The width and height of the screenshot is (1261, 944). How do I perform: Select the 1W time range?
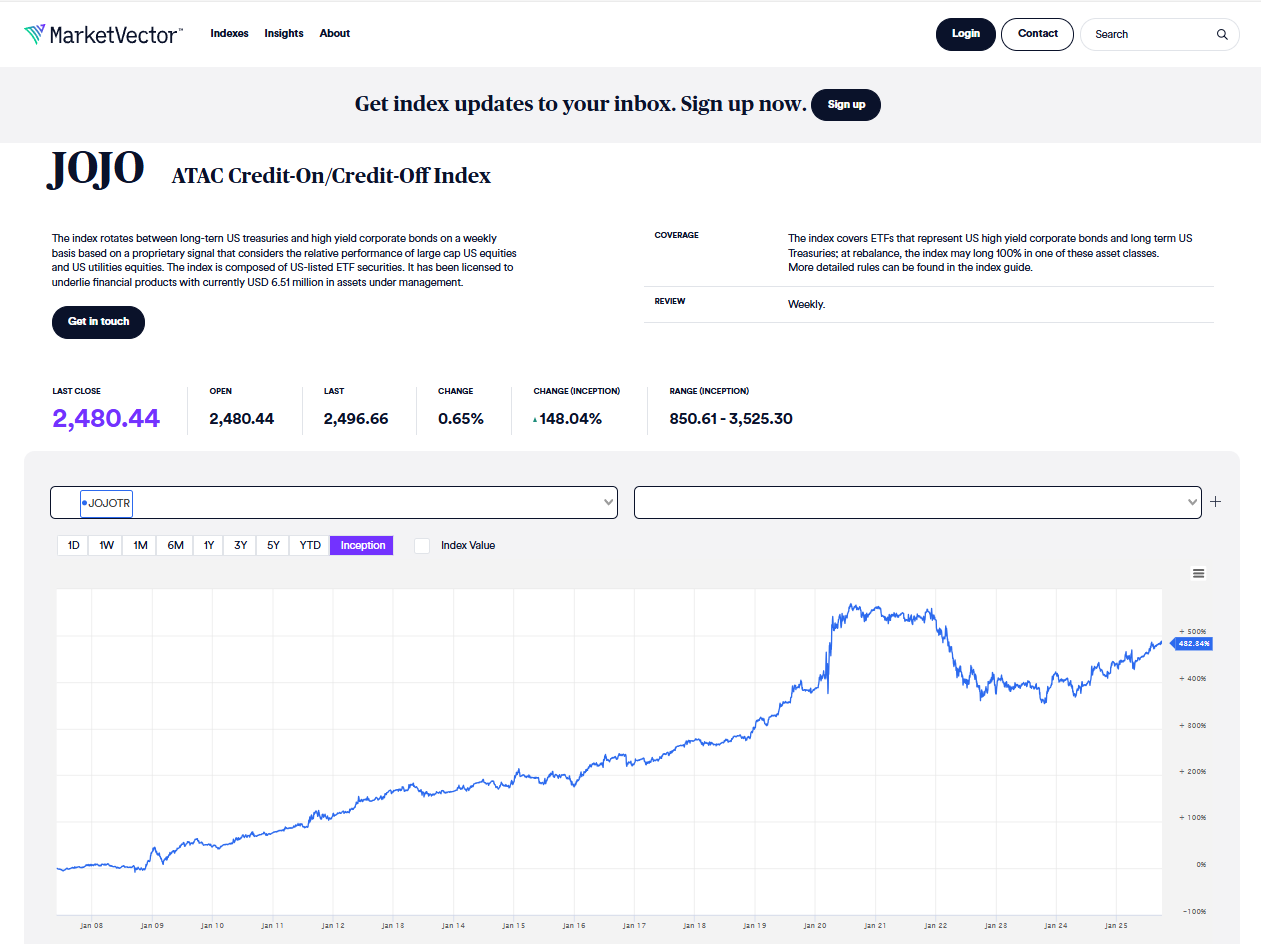tap(107, 545)
